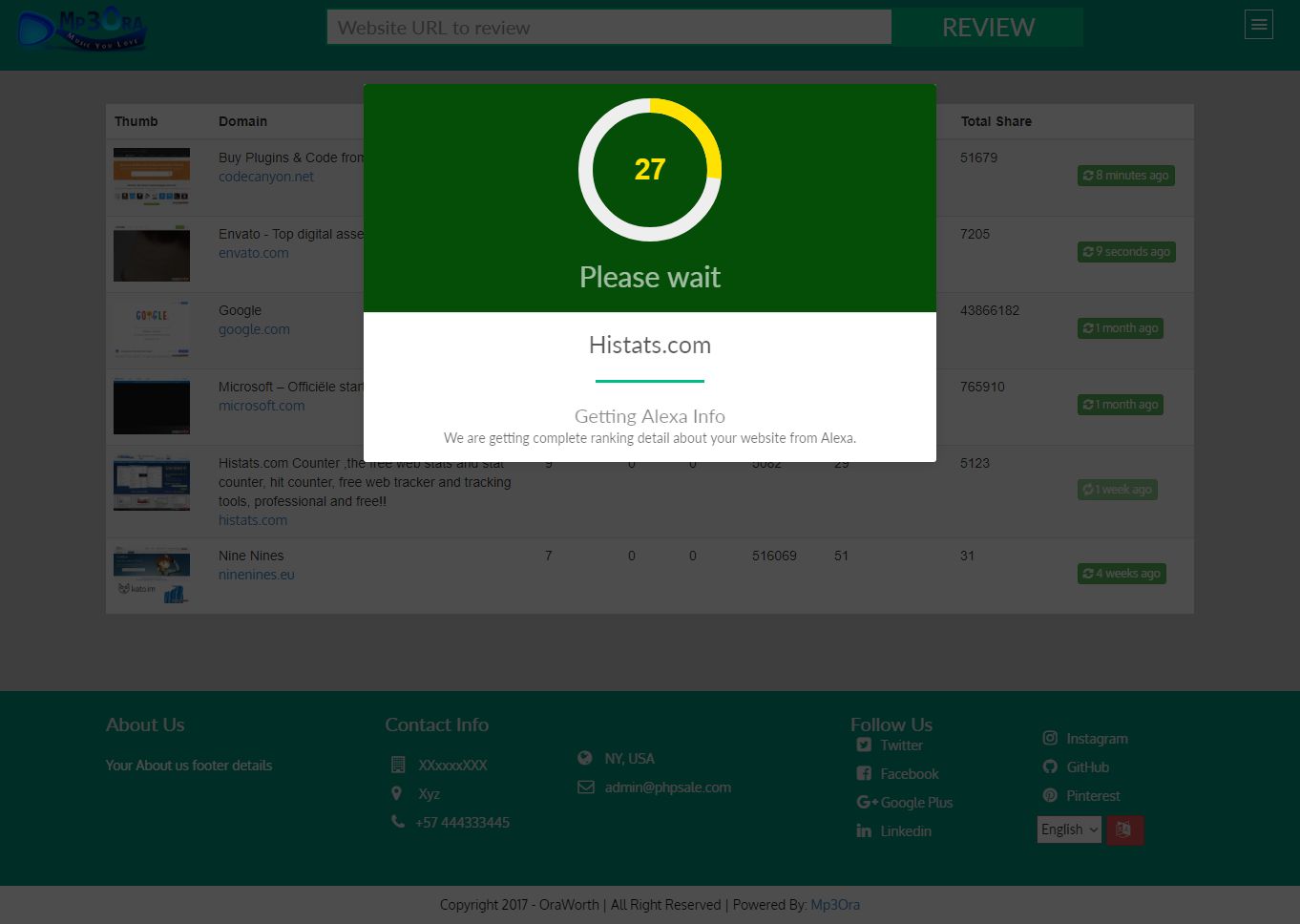Viewport: 1300px width, 924px height.
Task: Click the Instagram icon in footer
Action: (x=1050, y=739)
